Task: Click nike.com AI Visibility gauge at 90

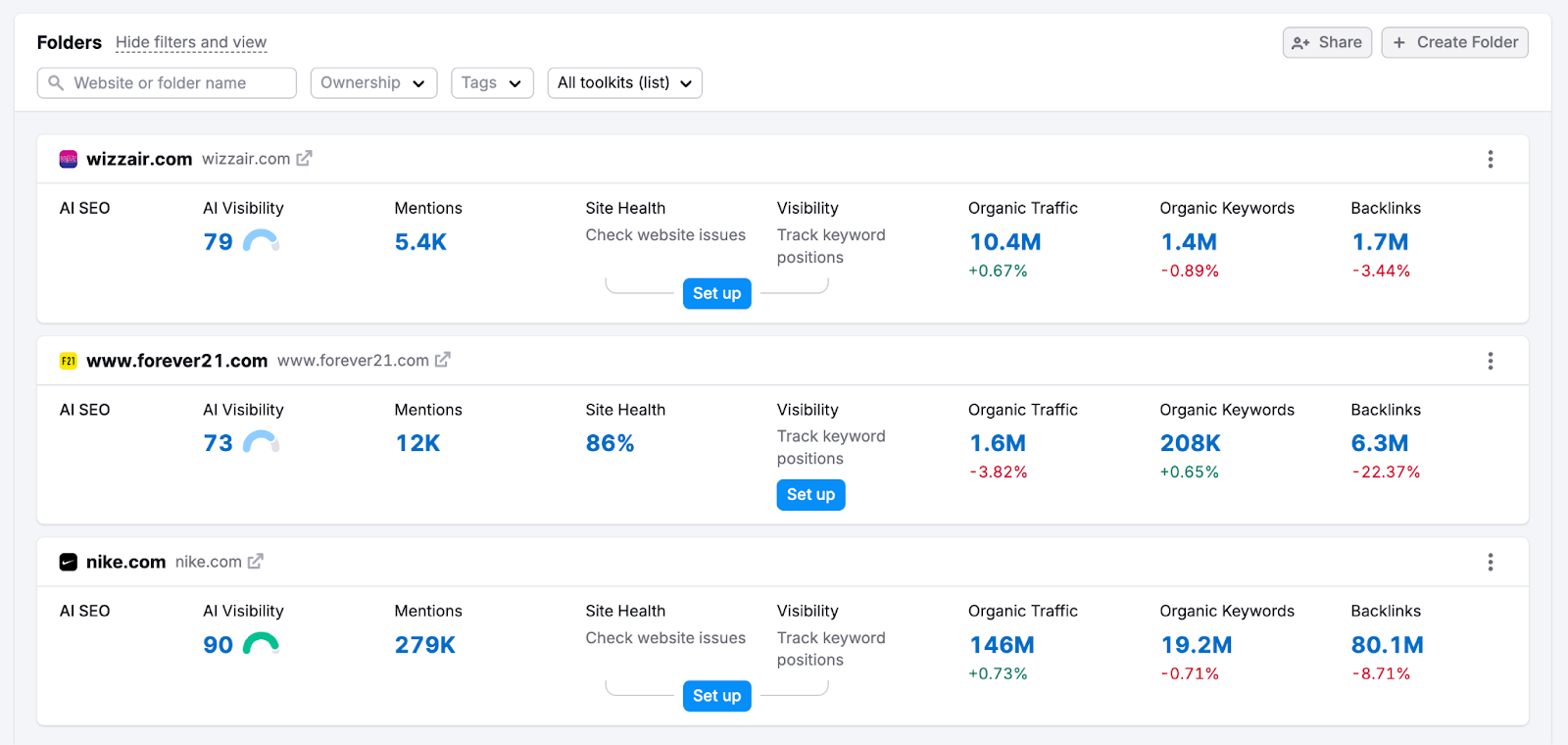Action: coord(261,644)
